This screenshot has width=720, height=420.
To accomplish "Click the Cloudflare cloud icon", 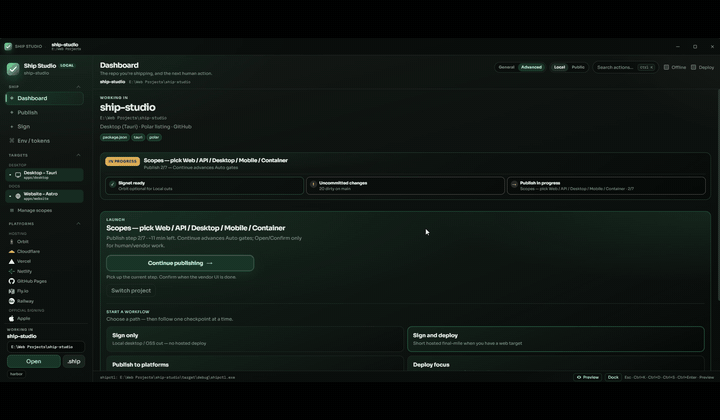I will [11, 252].
